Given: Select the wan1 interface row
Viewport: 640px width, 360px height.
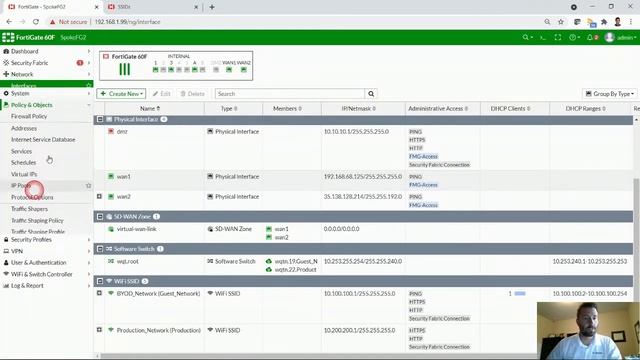Looking at the screenshot, I should [363, 180].
